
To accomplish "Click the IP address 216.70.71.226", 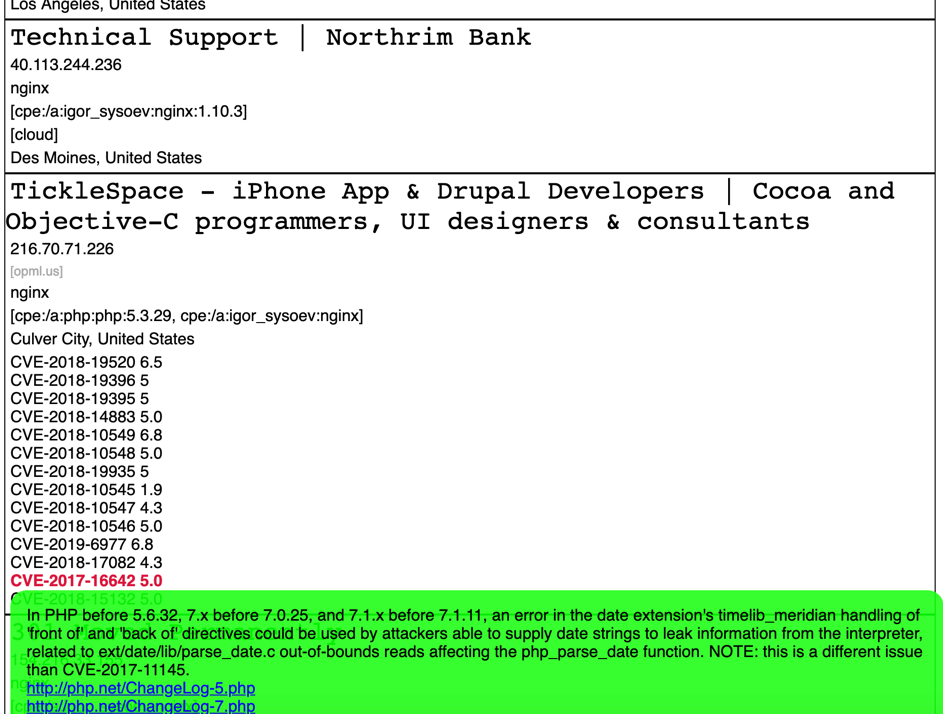I will click(x=62, y=249).
